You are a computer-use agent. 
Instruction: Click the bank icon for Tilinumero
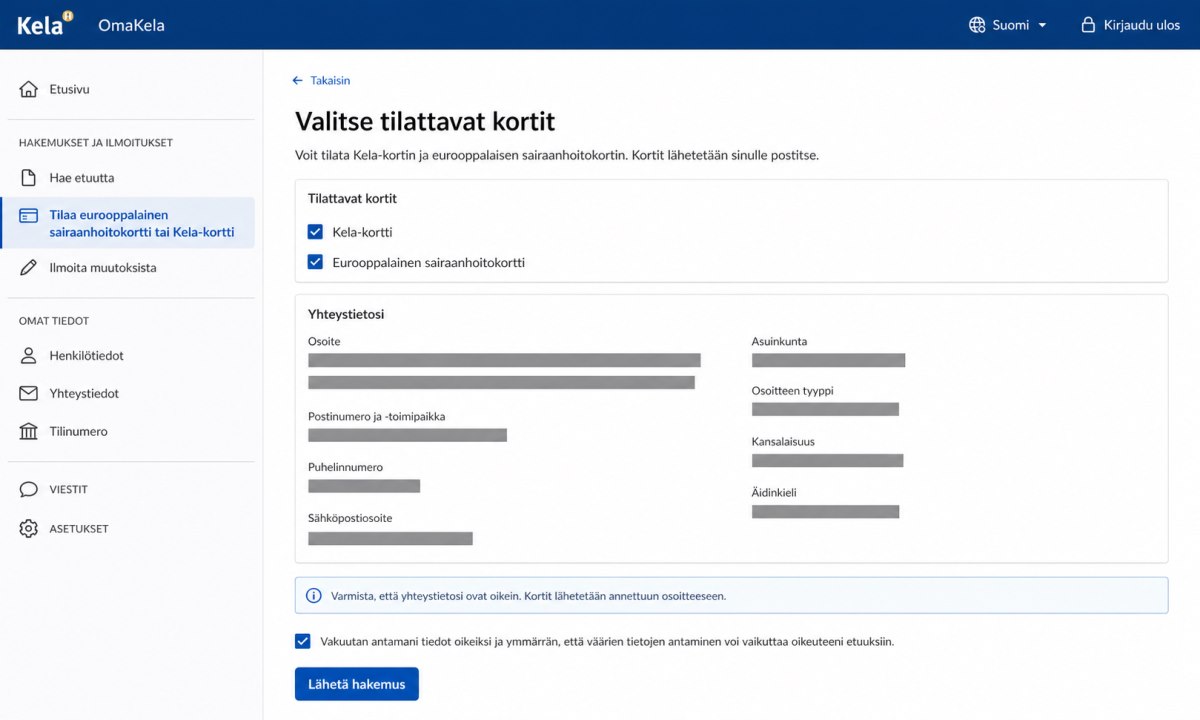(x=29, y=431)
